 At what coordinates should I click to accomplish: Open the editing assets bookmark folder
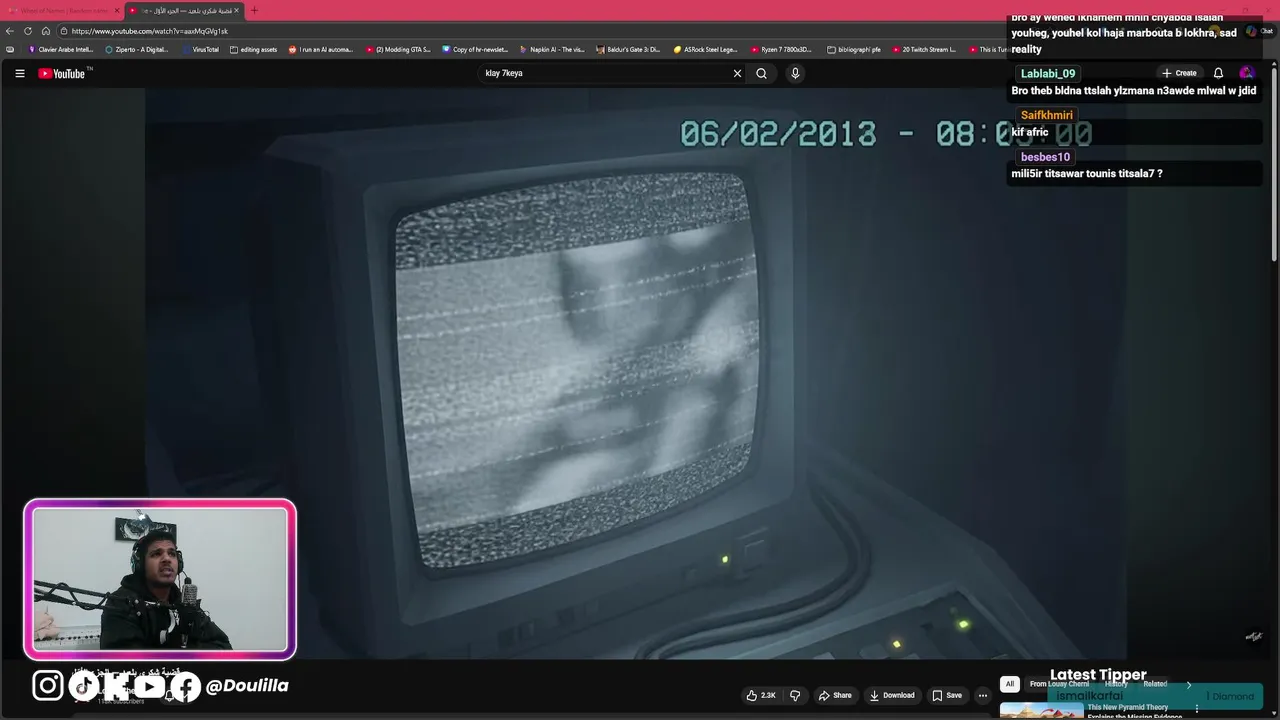[253, 49]
